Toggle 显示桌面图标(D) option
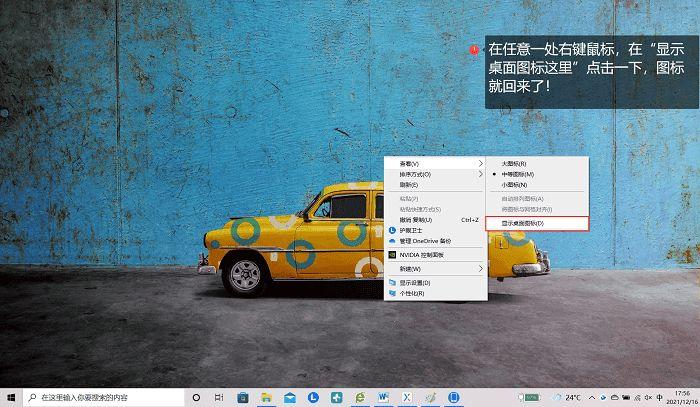700x407 pixels. point(523,223)
